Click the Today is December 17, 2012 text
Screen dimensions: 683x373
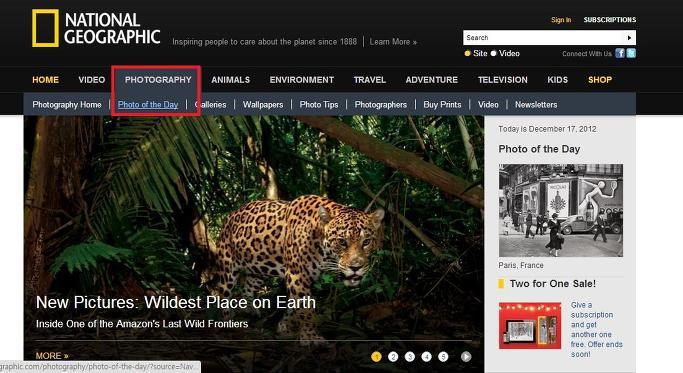pos(547,129)
